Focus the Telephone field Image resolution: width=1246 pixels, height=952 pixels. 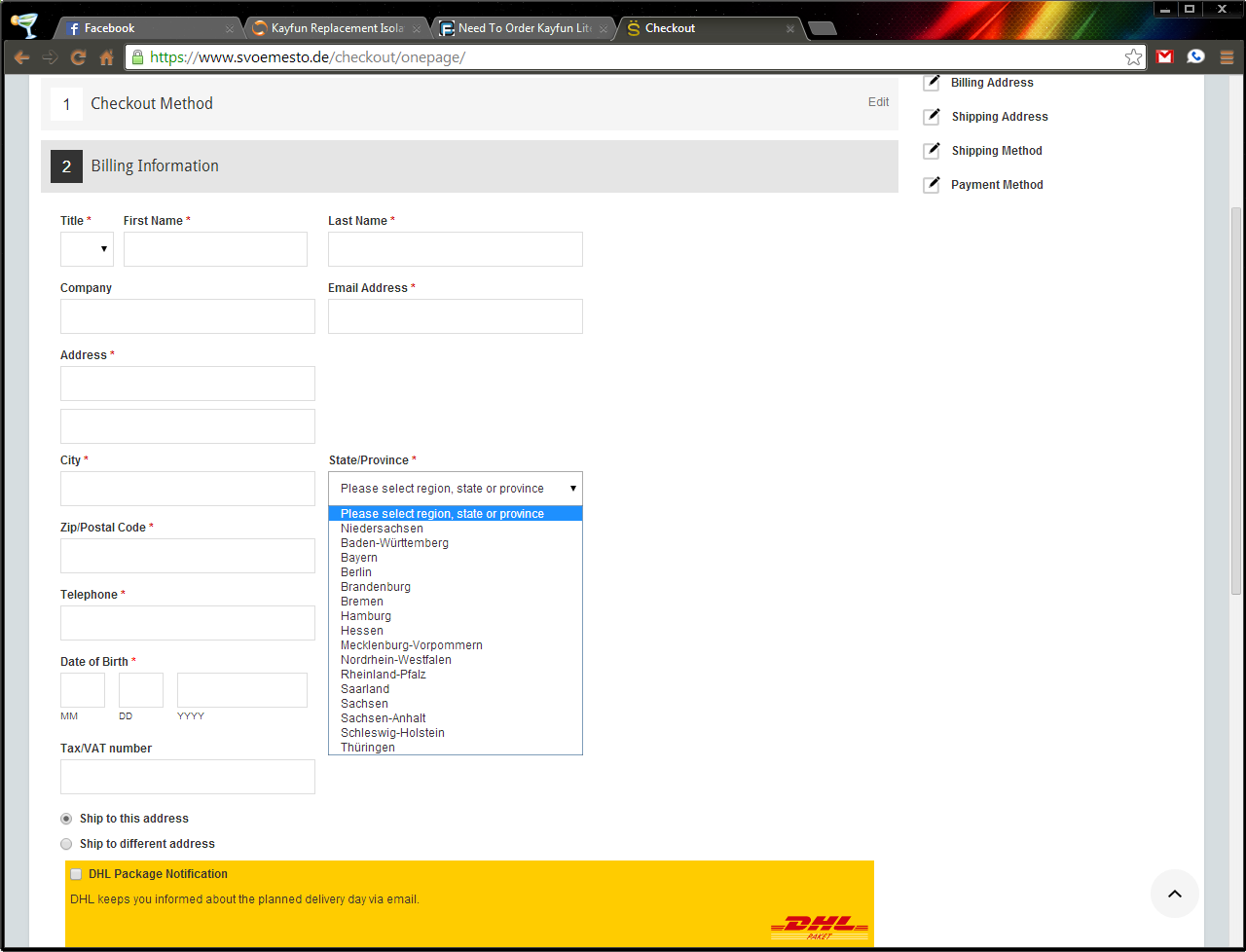pyautogui.click(x=188, y=623)
